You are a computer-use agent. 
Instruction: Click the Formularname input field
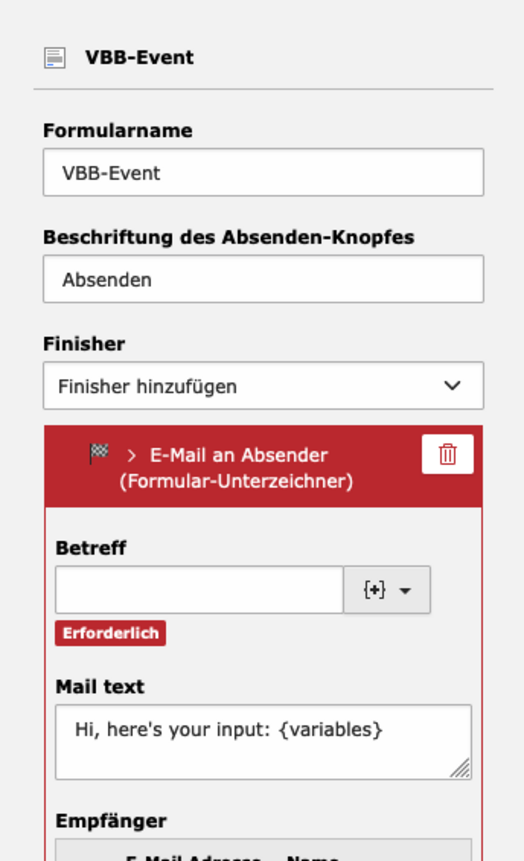[264, 172]
